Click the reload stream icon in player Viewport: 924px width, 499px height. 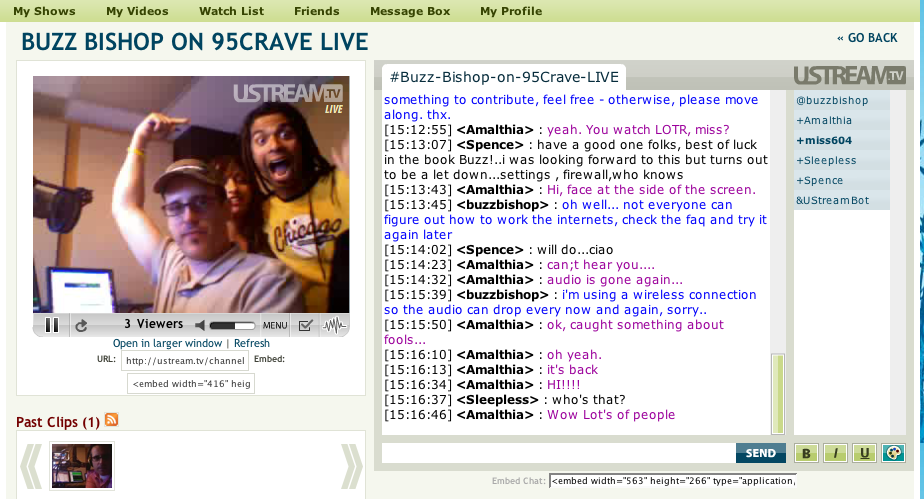pos(81,325)
